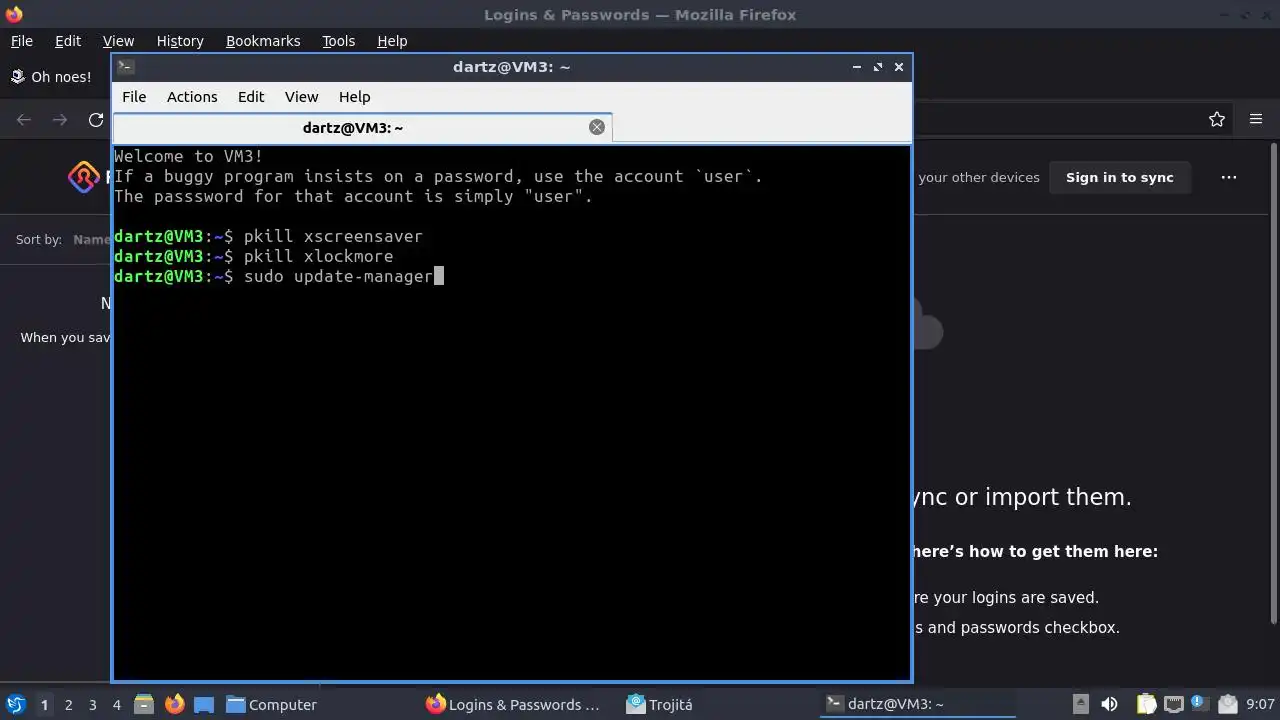Screen dimensions: 1280x720
Task: Switch to virtual desktop 4
Action: [116, 705]
